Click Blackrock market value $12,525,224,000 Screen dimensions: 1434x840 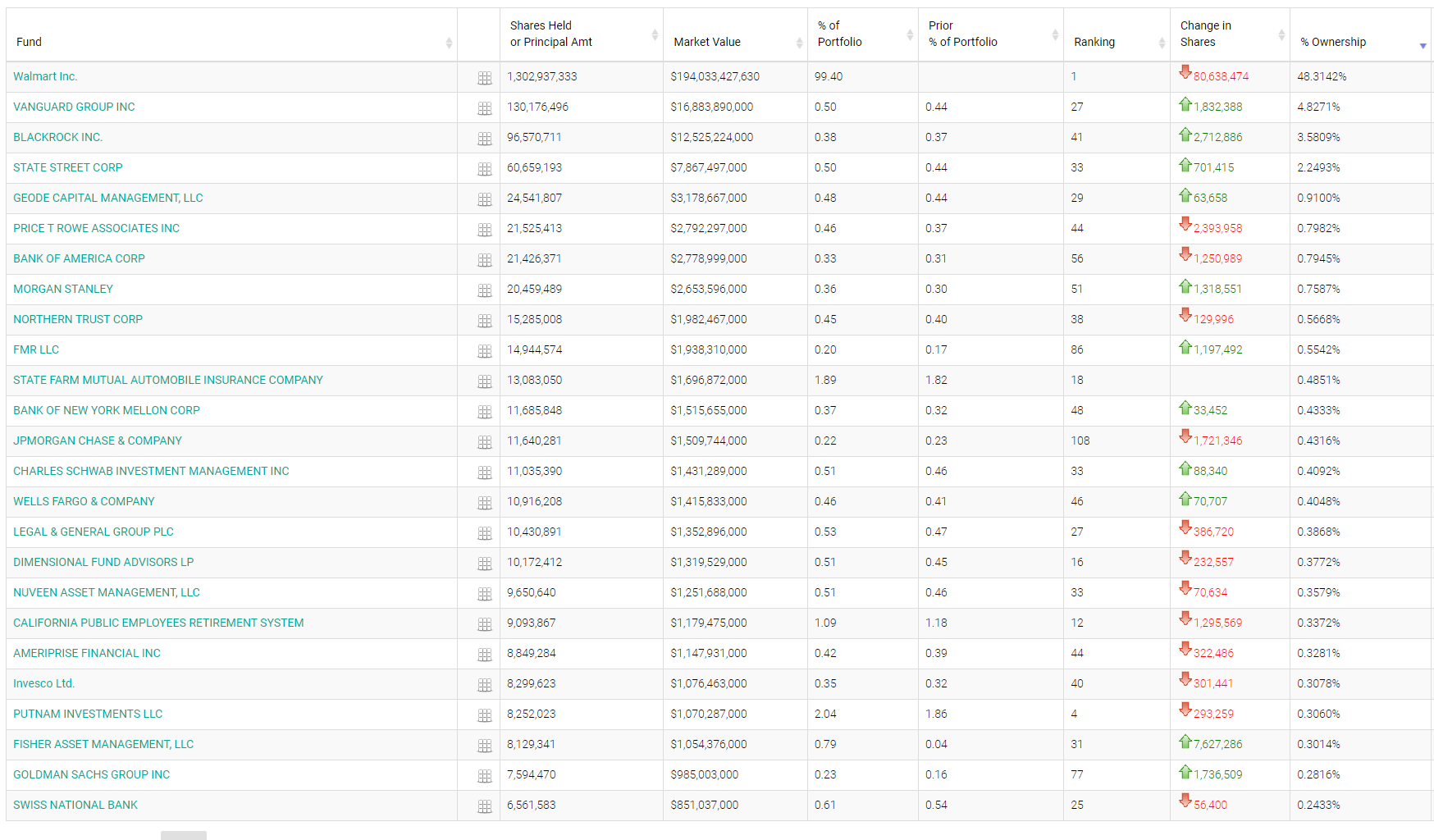(711, 137)
